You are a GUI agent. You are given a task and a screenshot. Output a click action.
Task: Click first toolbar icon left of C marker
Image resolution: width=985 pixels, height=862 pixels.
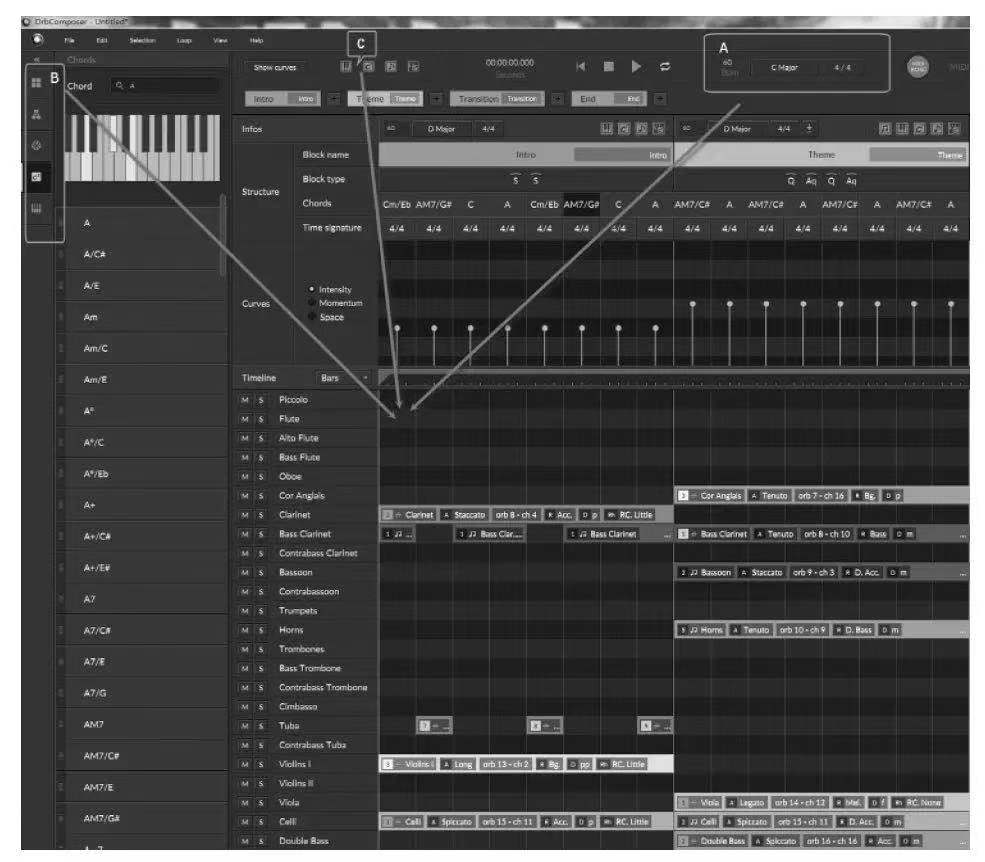pyautogui.click(x=346, y=67)
